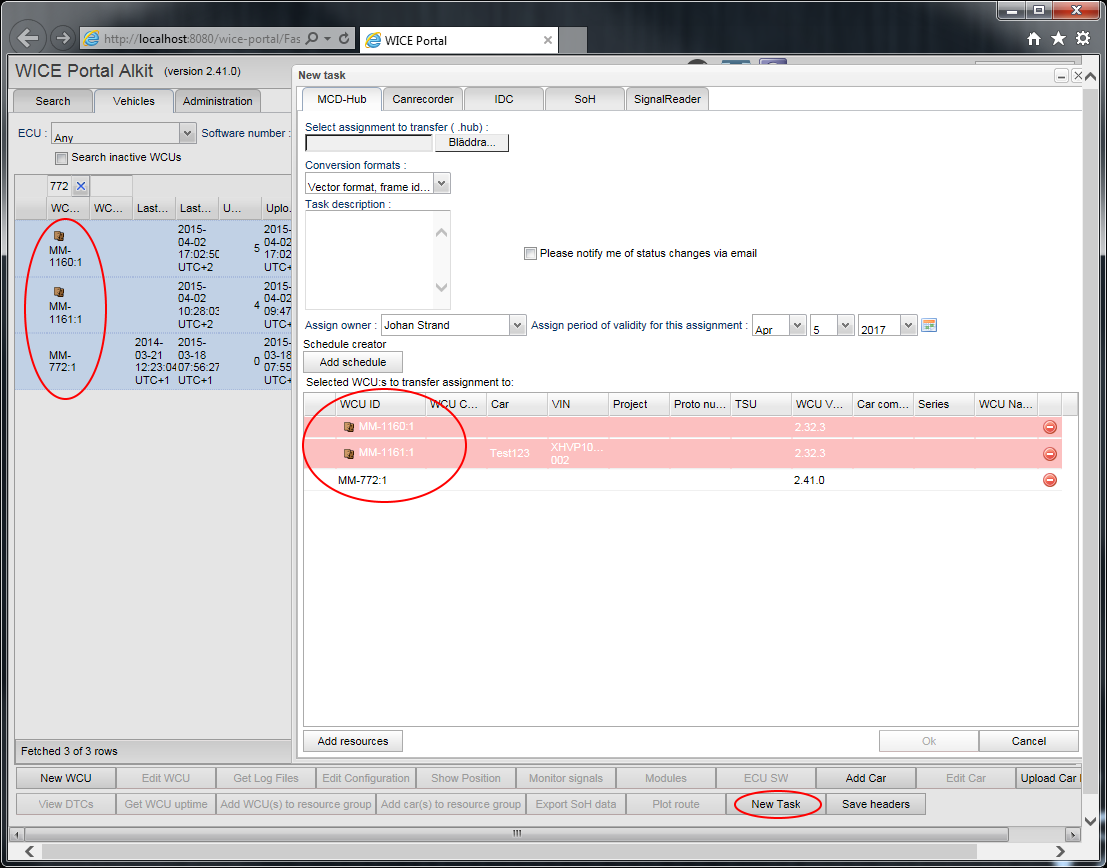This screenshot has width=1107, height=868.
Task: Open the SignalReader tab
Action: click(667, 99)
